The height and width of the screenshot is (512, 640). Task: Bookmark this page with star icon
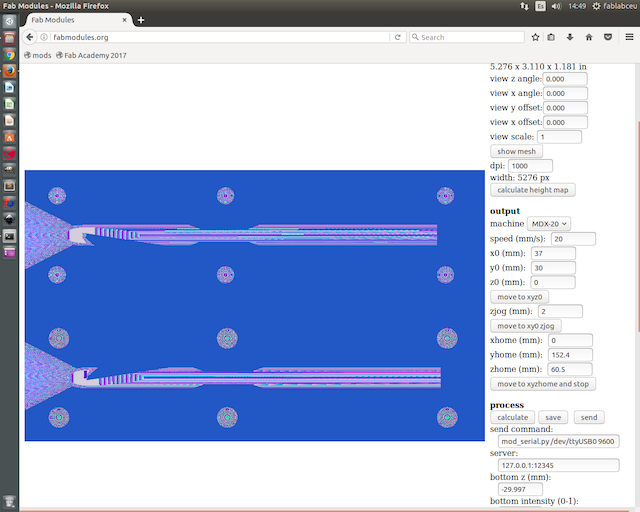pos(535,37)
